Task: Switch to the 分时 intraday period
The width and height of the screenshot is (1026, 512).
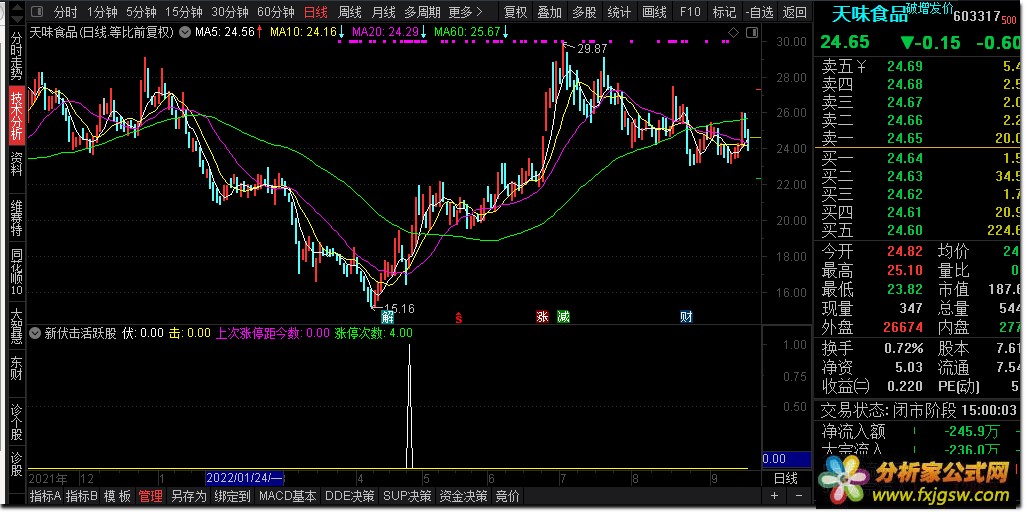Action: (65, 12)
